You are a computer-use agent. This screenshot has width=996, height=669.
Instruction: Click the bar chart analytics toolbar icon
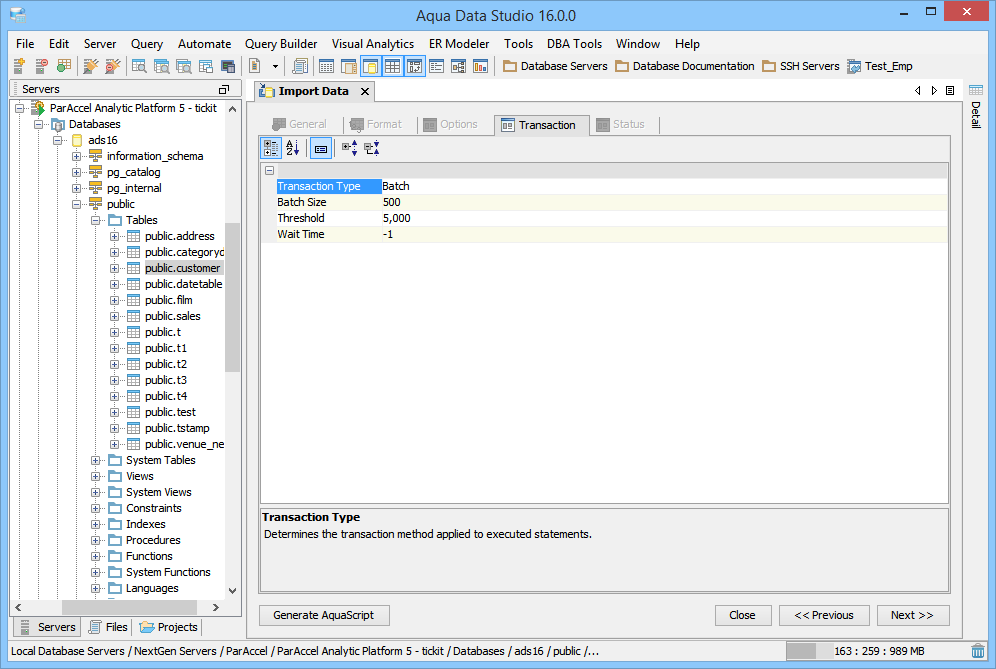tap(481, 66)
